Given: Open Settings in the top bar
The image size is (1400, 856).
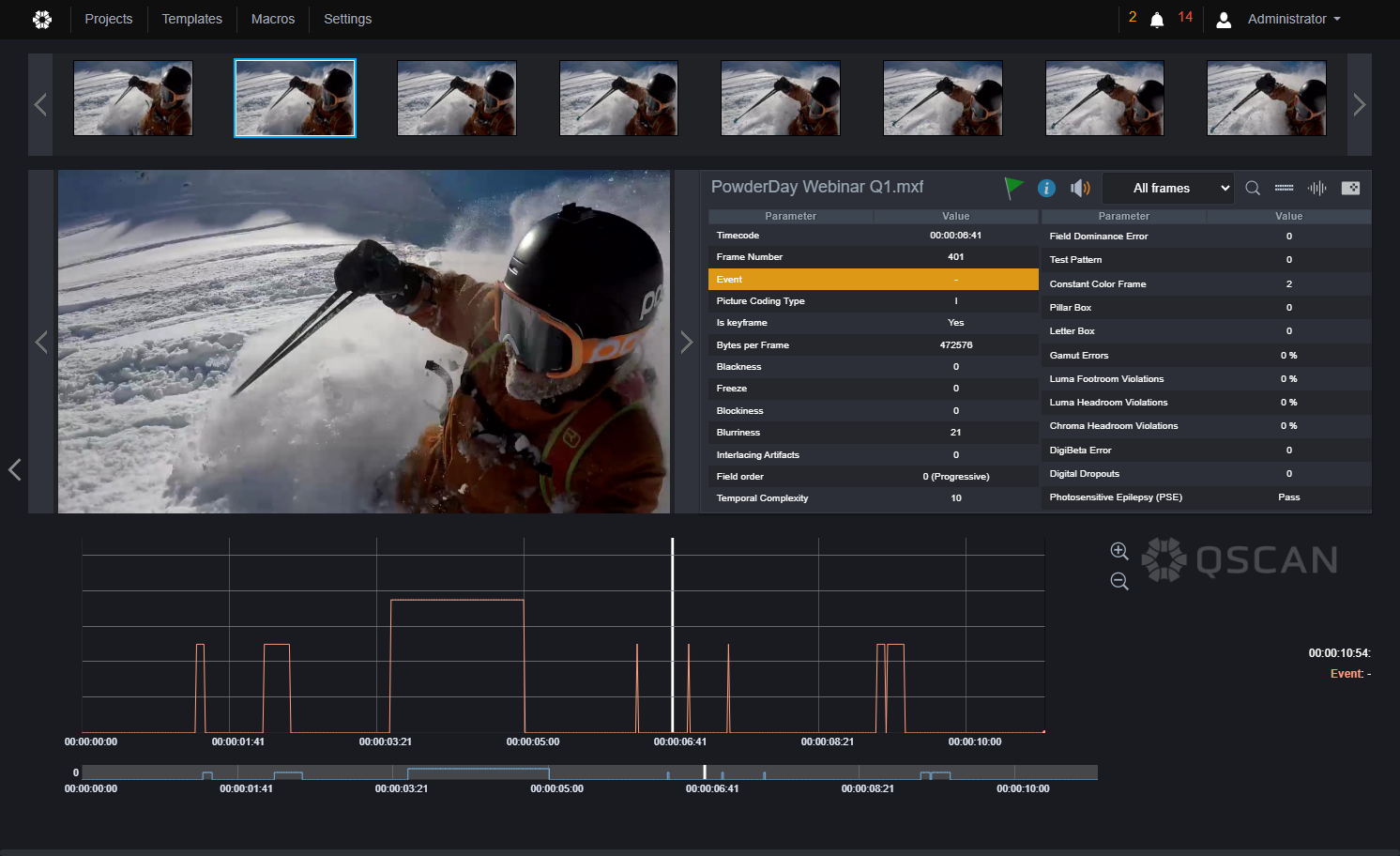Looking at the screenshot, I should click(x=348, y=19).
